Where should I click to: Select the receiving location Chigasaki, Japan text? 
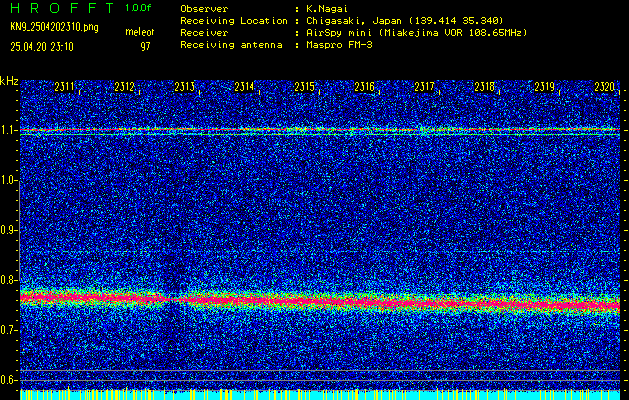[x=405, y=20]
